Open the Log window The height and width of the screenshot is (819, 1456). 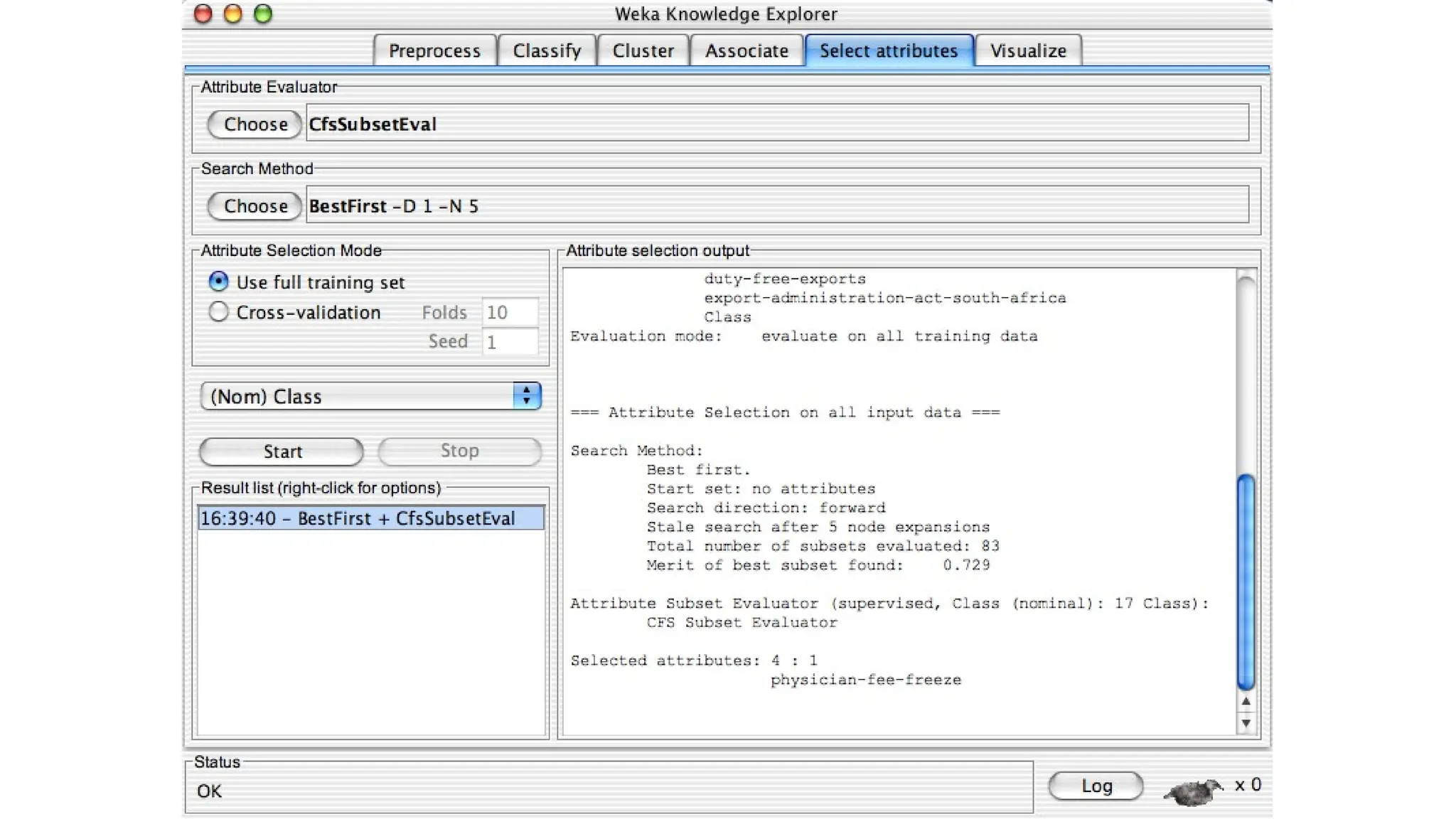tap(1096, 786)
